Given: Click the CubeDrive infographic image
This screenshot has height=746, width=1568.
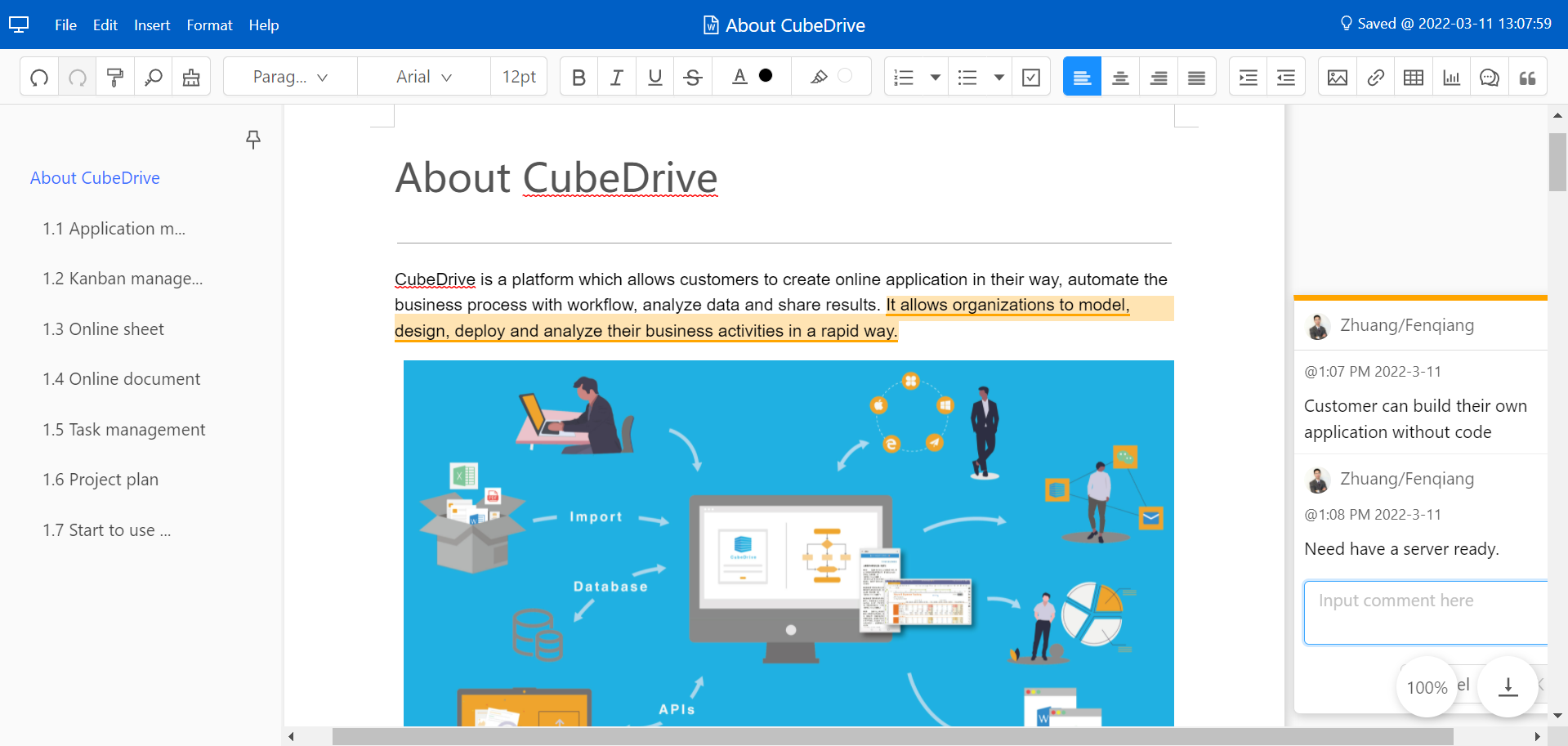Looking at the screenshot, I should 788,543.
